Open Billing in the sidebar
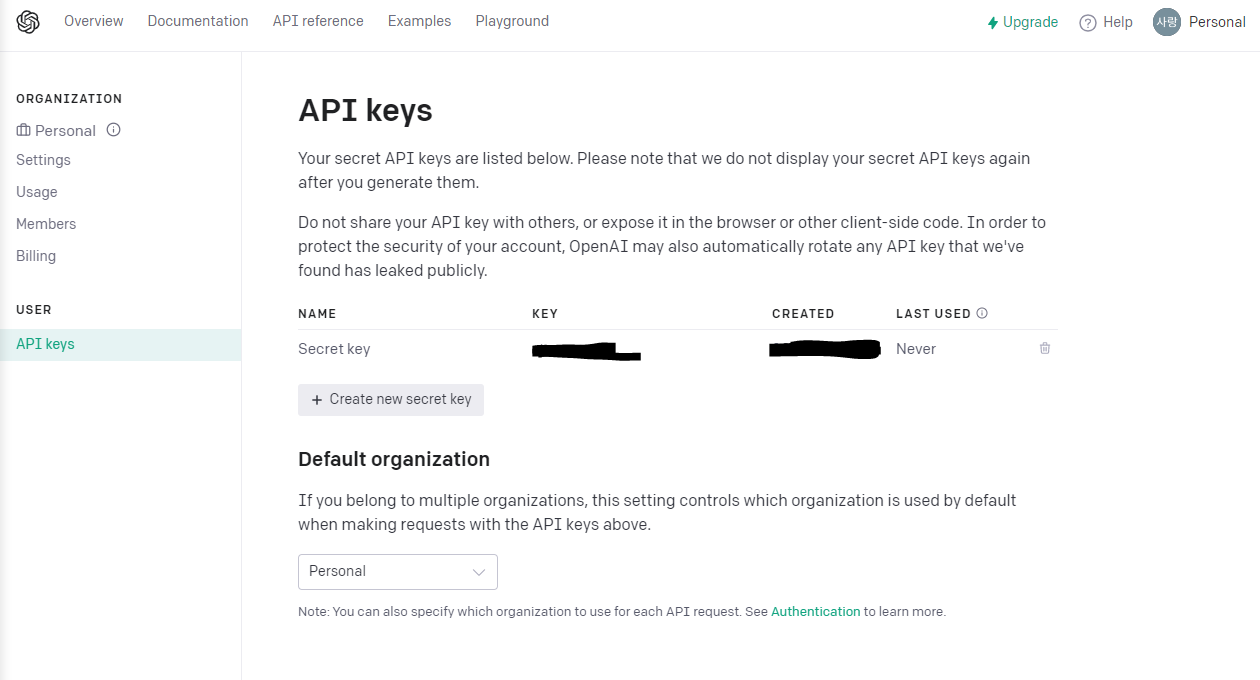This screenshot has width=1260, height=680. point(36,256)
